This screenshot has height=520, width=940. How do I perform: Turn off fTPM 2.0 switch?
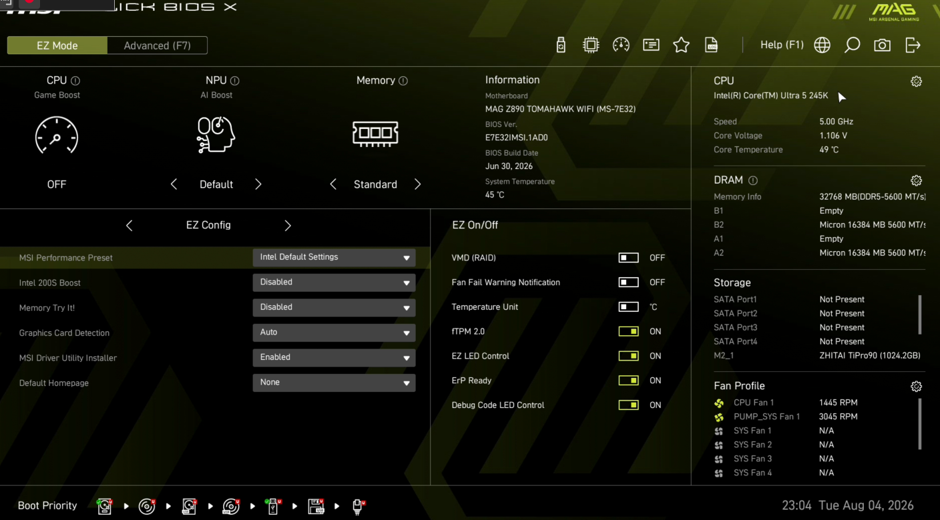pyautogui.click(x=628, y=332)
